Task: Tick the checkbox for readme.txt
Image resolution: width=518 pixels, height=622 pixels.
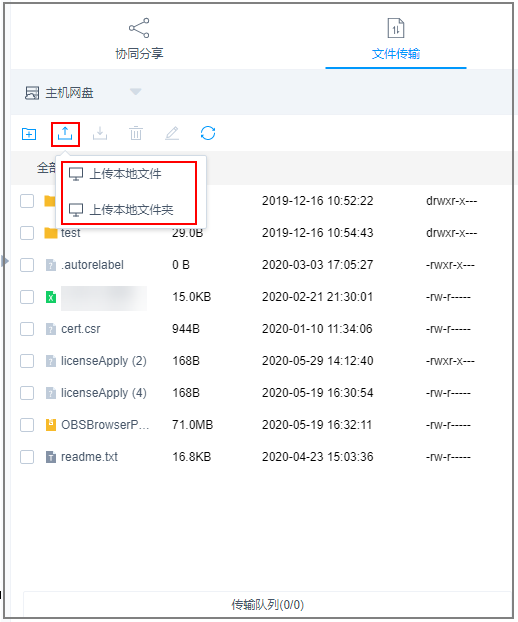Action: [x=27, y=457]
